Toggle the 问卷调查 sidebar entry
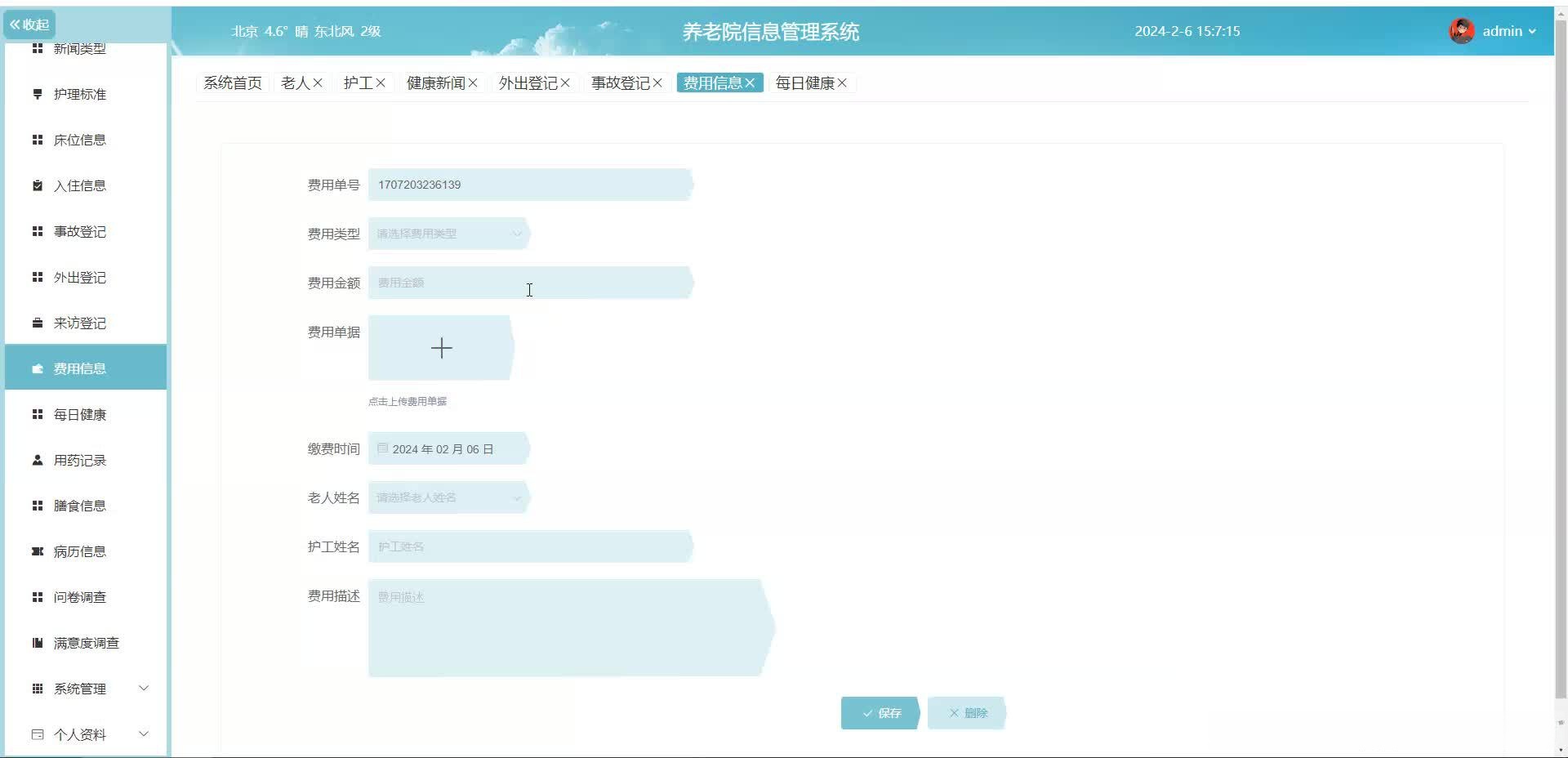Viewport: 1568px width, 758px height. click(78, 597)
